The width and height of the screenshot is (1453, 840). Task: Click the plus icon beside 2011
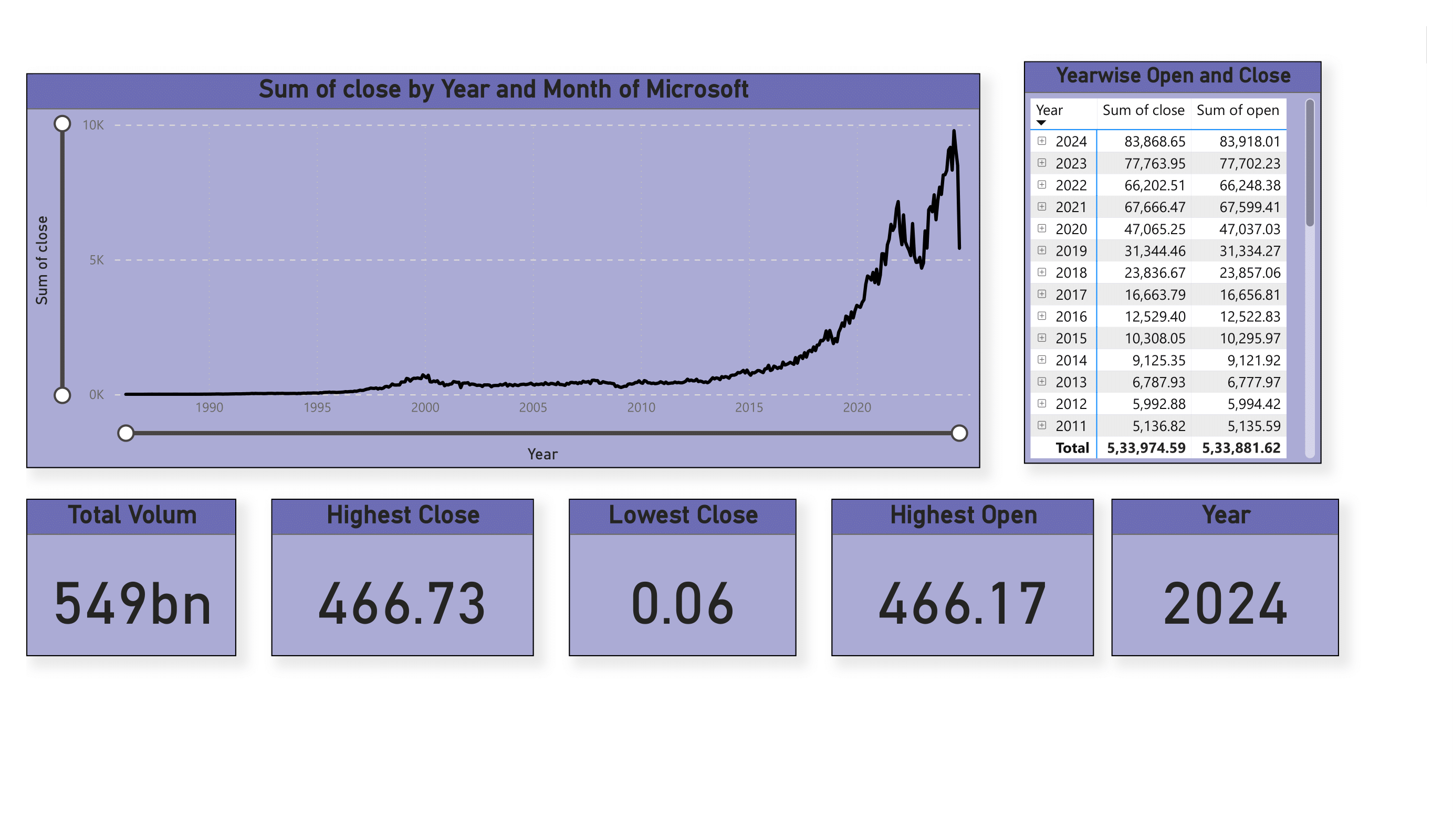1041,425
